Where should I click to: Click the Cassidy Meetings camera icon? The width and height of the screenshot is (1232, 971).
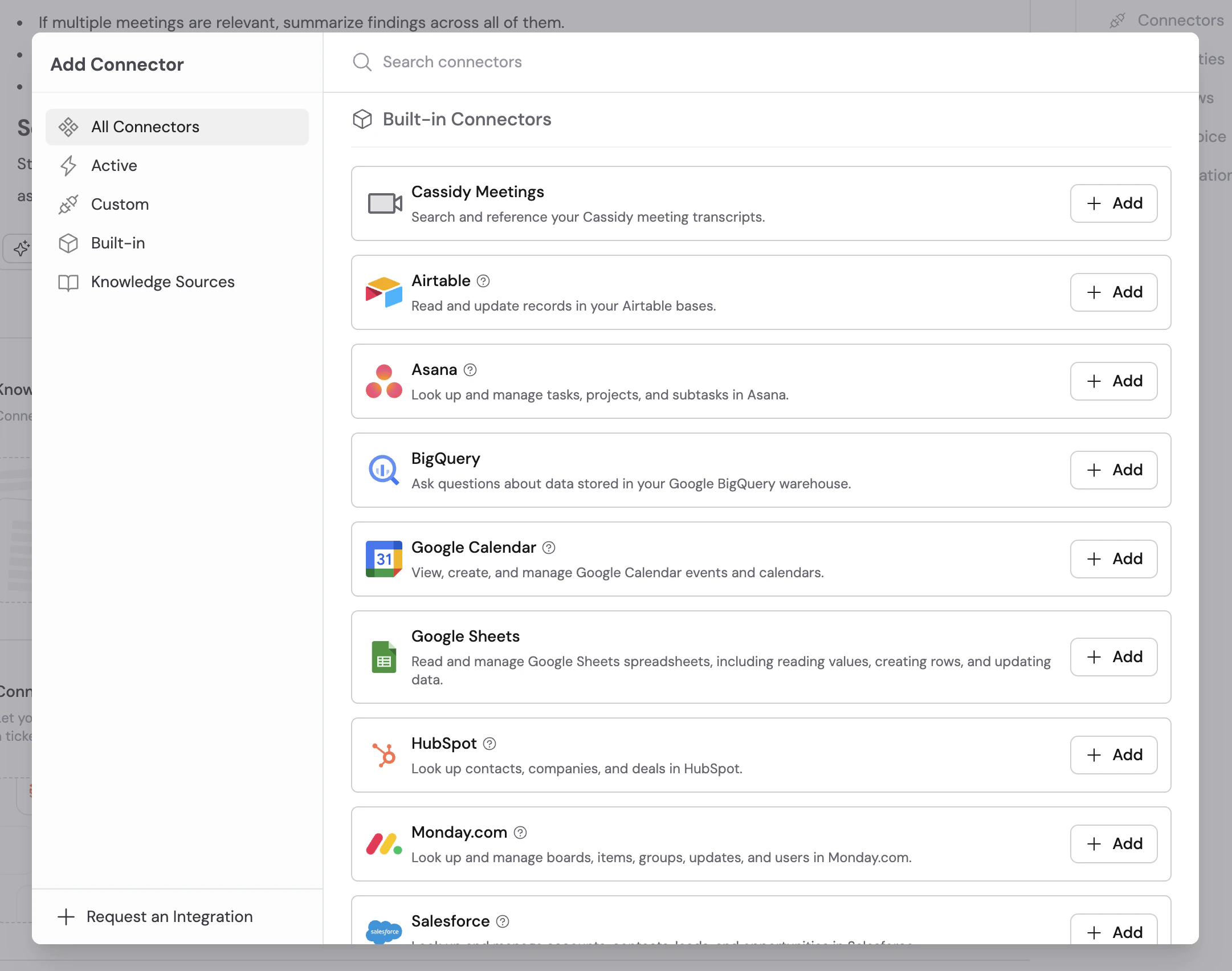click(384, 203)
